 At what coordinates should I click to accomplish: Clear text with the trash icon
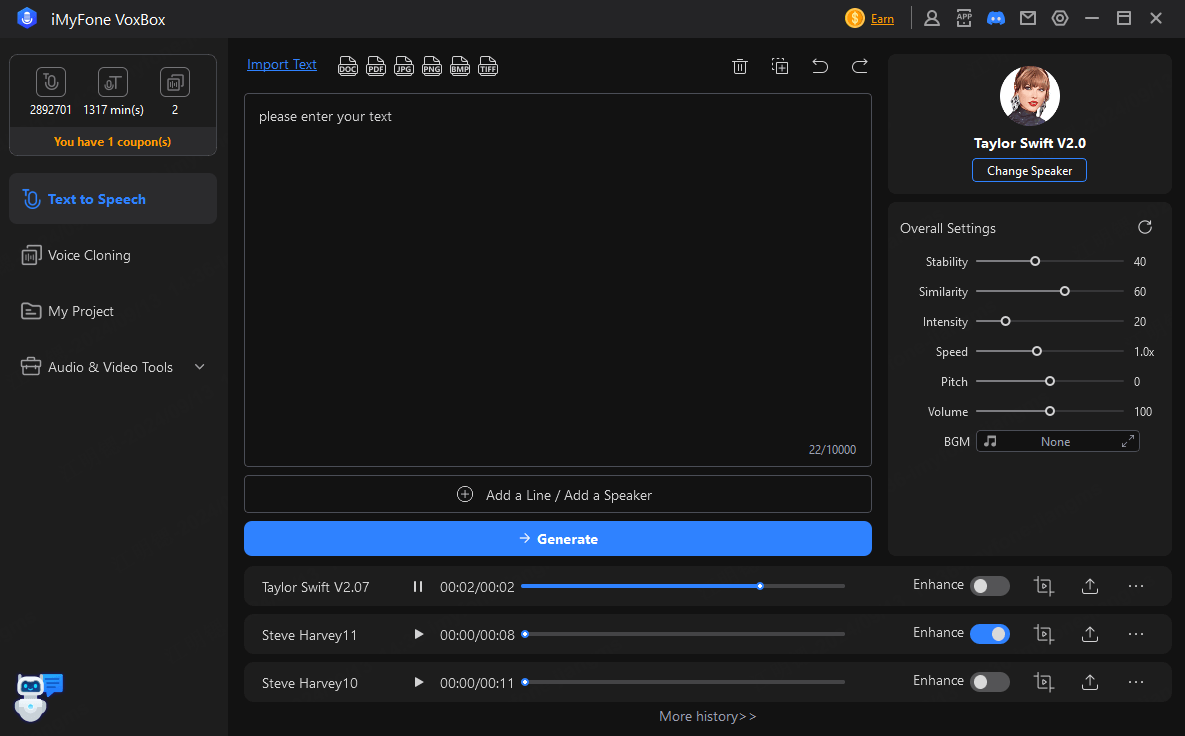click(x=740, y=66)
